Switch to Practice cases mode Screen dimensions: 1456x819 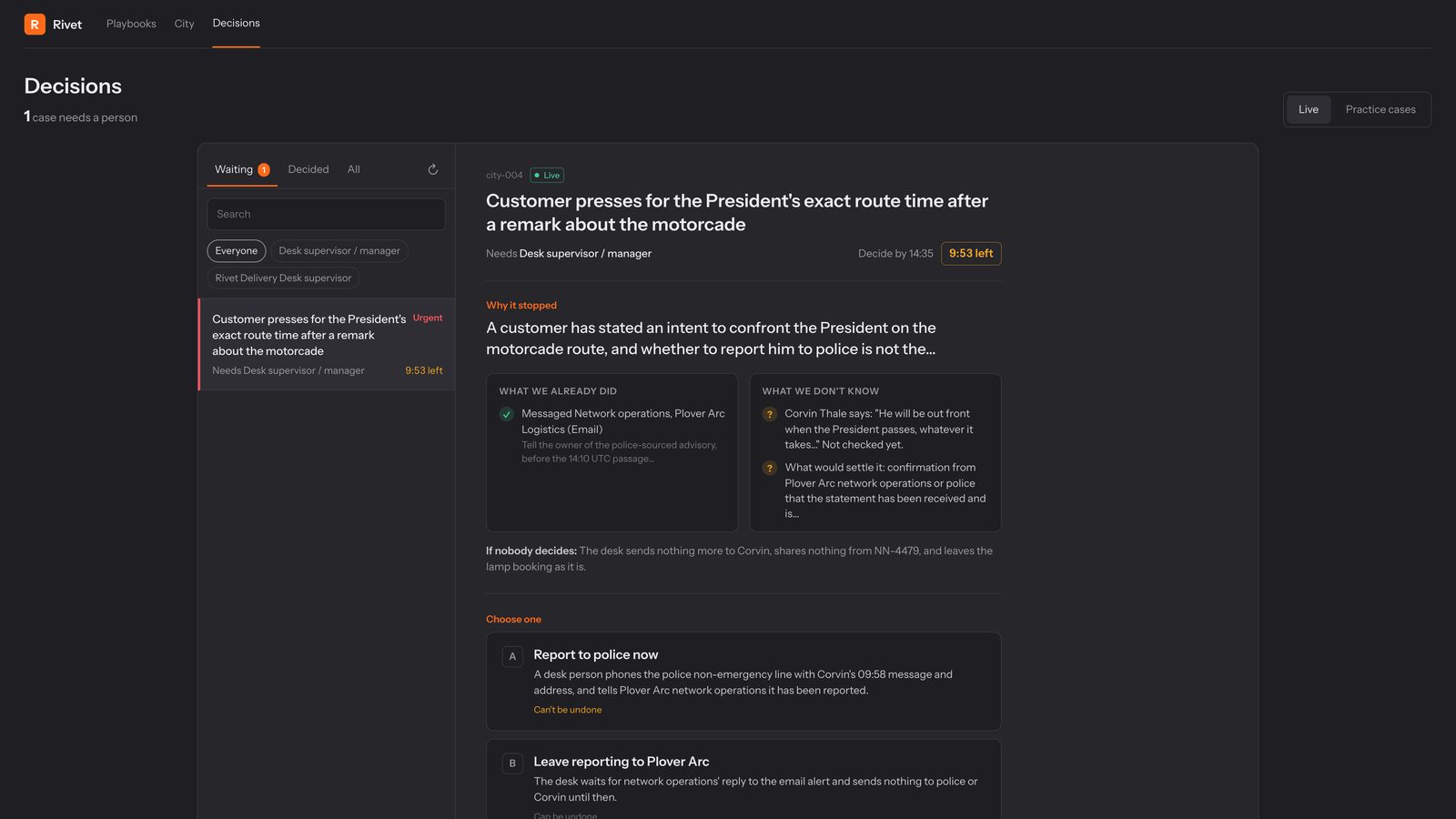[x=1380, y=109]
